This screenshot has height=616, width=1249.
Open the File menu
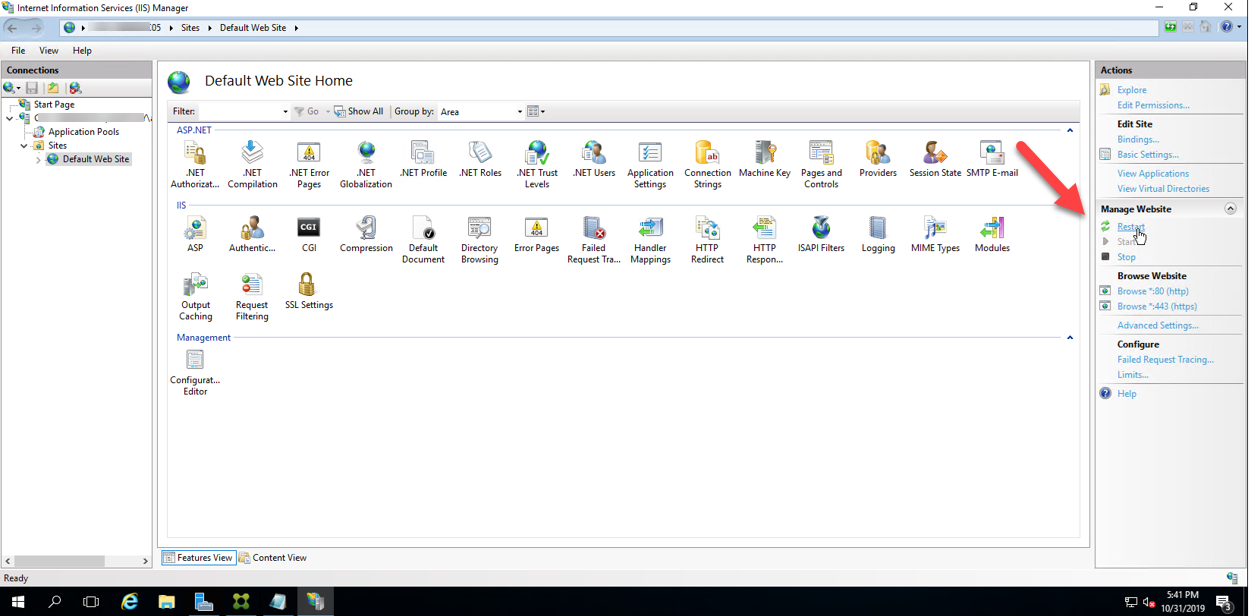pyautogui.click(x=18, y=50)
